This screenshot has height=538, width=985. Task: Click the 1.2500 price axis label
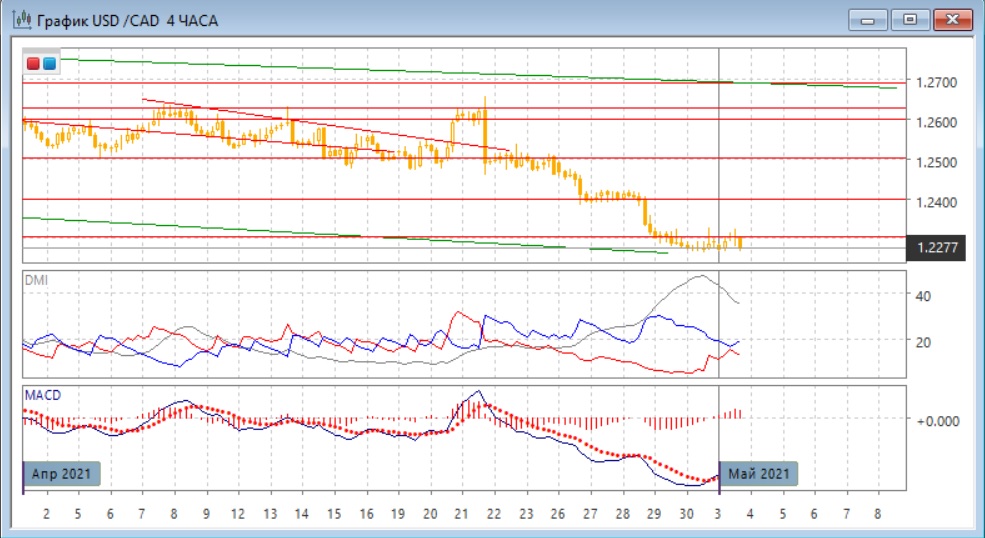938,162
